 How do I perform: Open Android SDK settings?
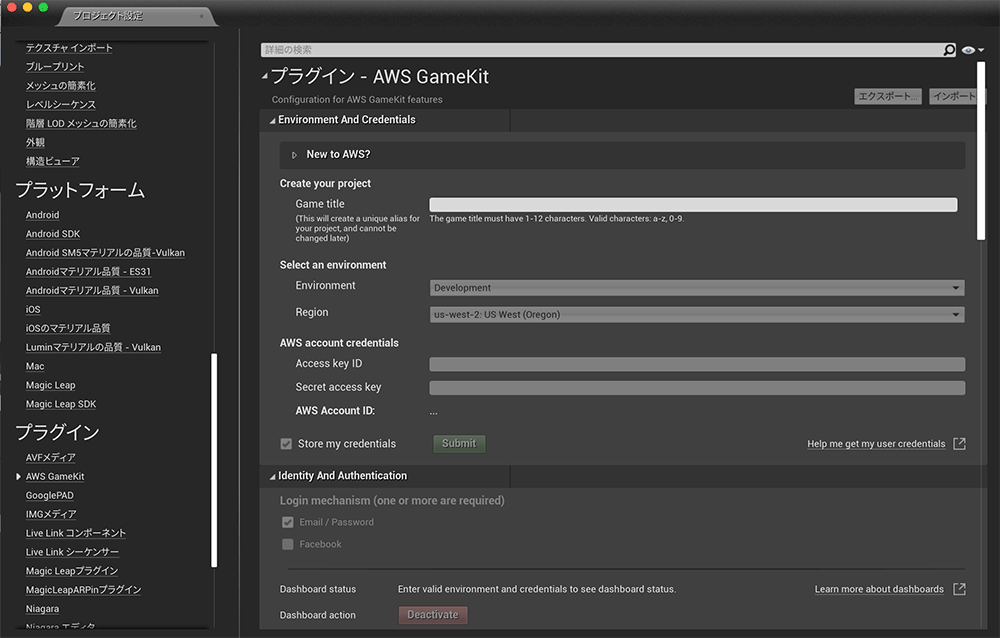click(x=53, y=234)
